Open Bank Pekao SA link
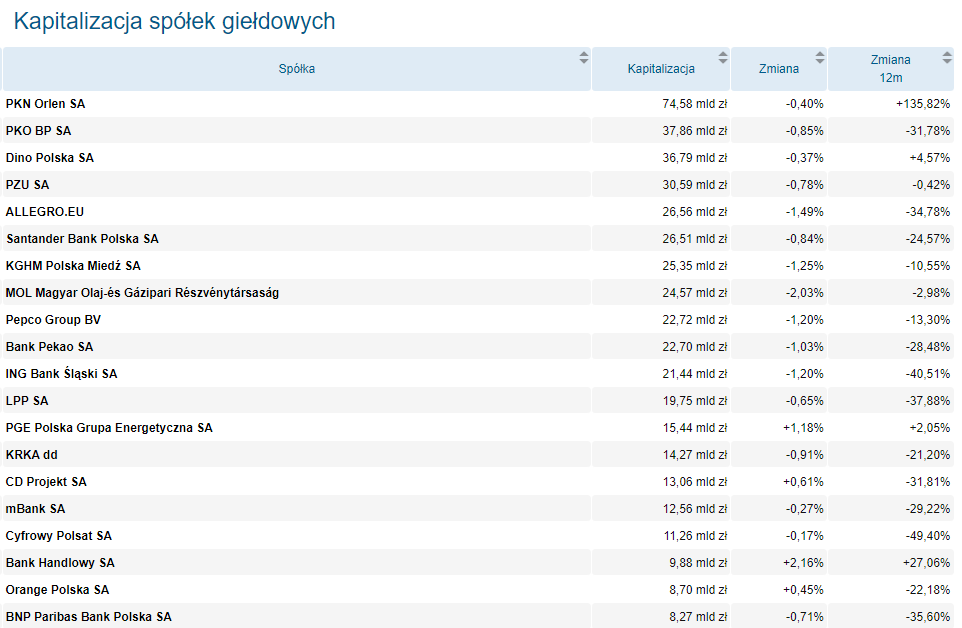962x628 pixels. coord(49,347)
